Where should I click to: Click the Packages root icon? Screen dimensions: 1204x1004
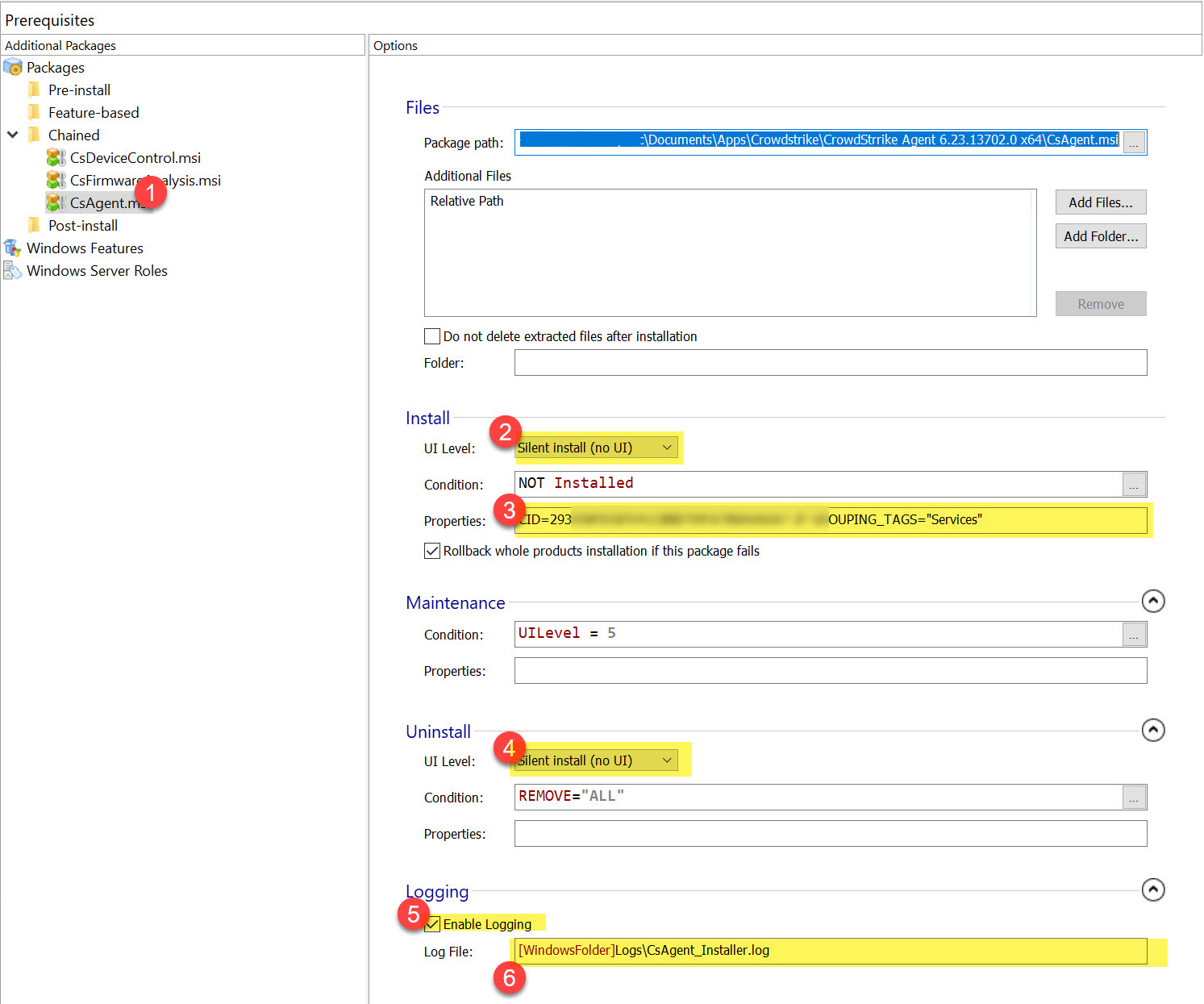[x=13, y=67]
